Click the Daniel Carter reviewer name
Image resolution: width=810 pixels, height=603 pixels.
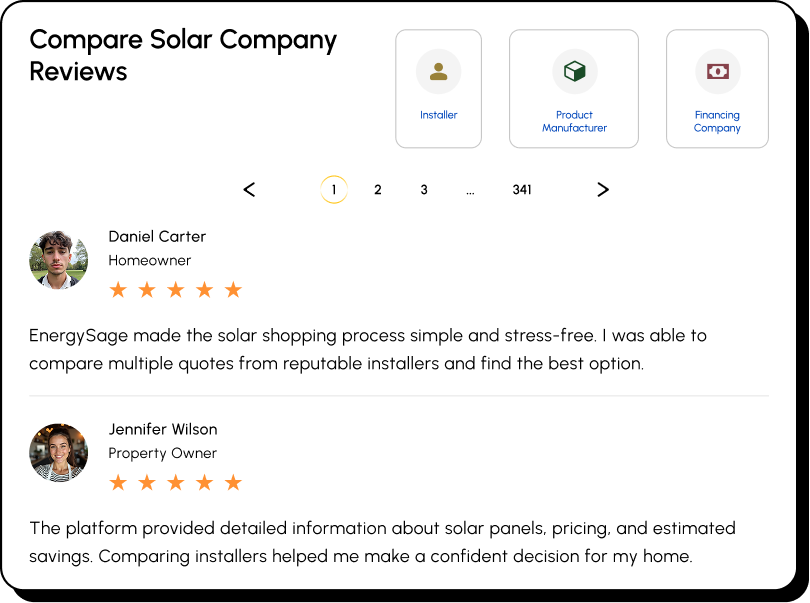(x=157, y=237)
